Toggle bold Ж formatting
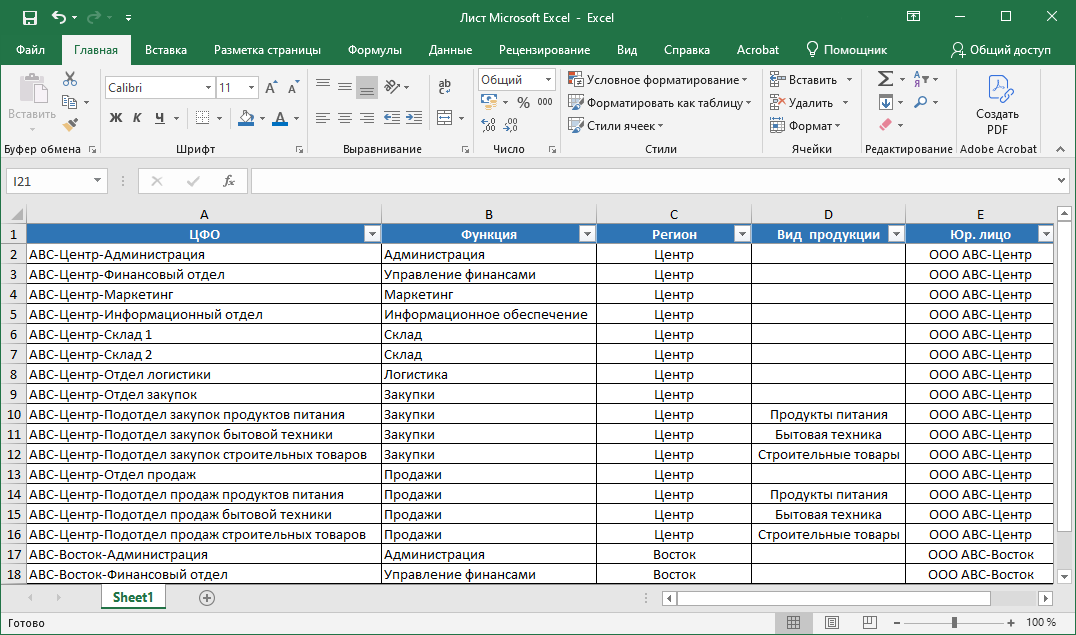Viewport: 1076px width, 635px height. point(115,118)
